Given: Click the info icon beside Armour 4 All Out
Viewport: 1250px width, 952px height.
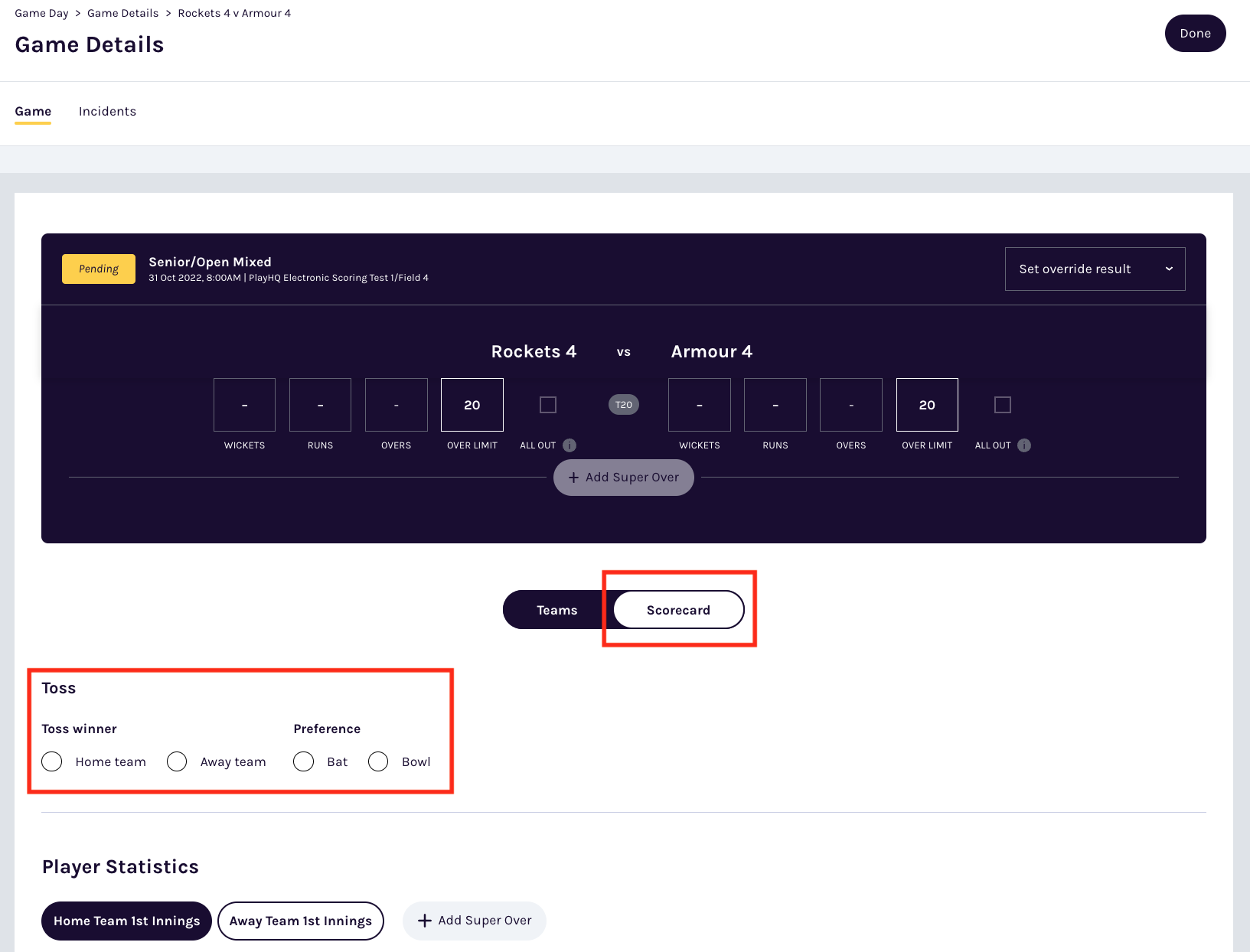Looking at the screenshot, I should click(1024, 445).
